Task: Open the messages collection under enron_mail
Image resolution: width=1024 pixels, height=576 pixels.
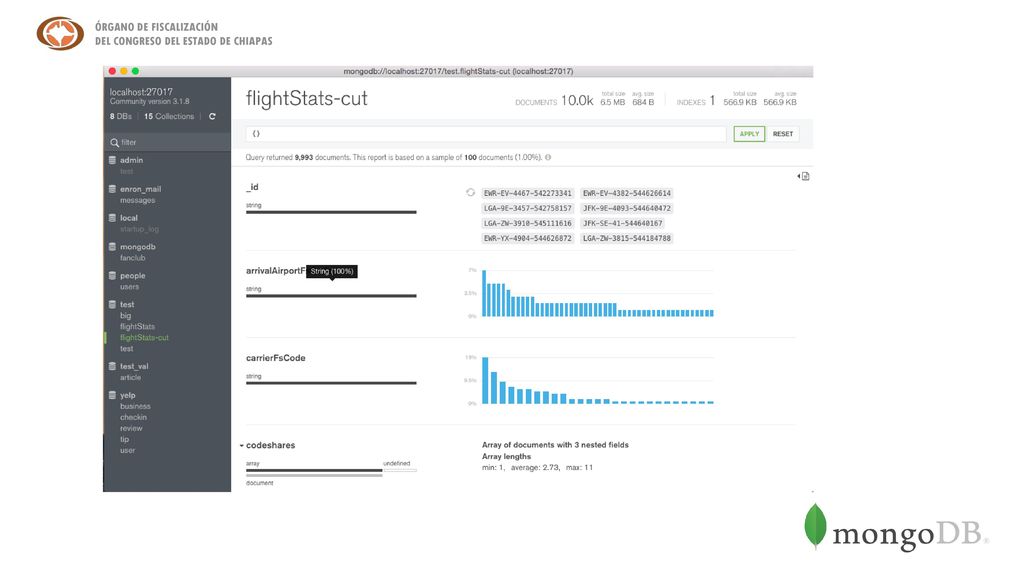Action: point(138,200)
